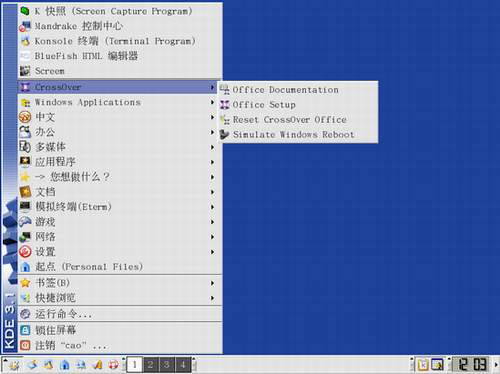Click the BlueFish editor icon
Screen dimensions: 500x374
[25, 56]
